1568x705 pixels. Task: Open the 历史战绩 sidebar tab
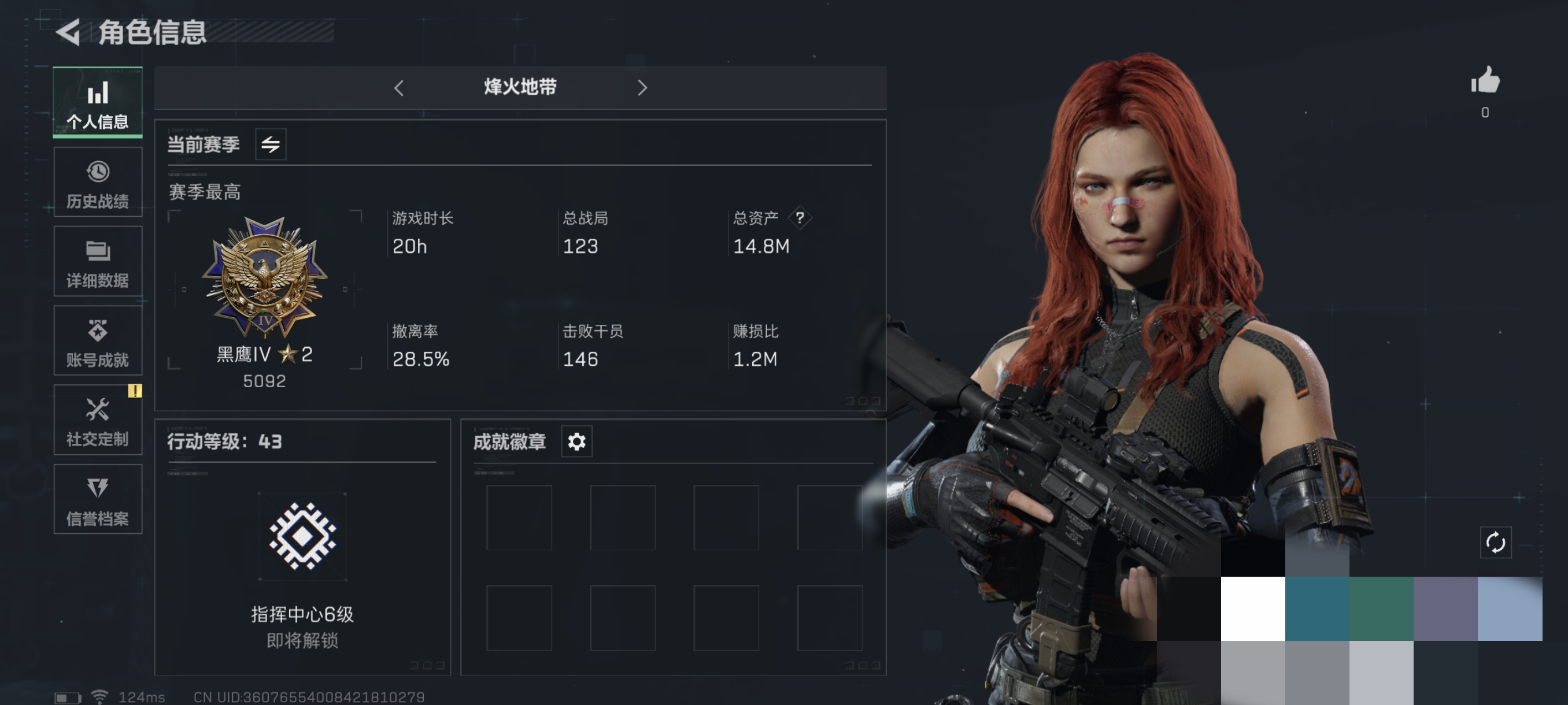click(97, 182)
